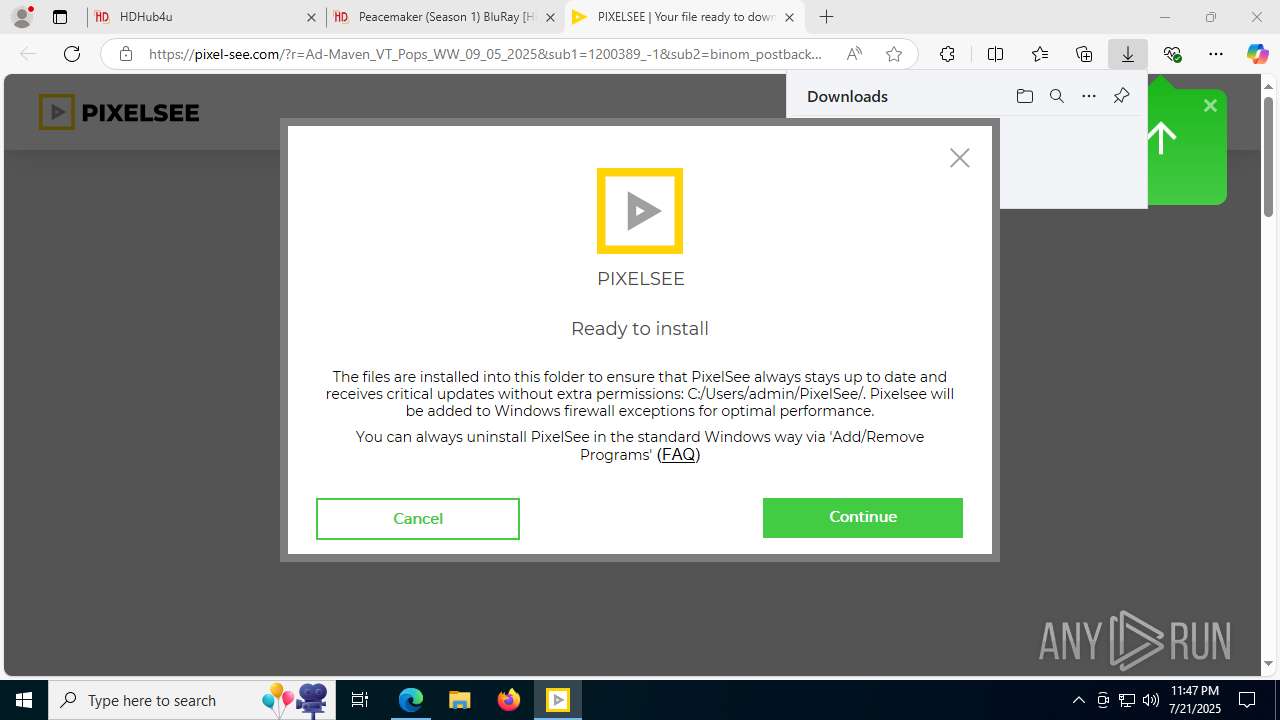Refresh the current page
Screen dimensions: 1280x720
tap(72, 54)
